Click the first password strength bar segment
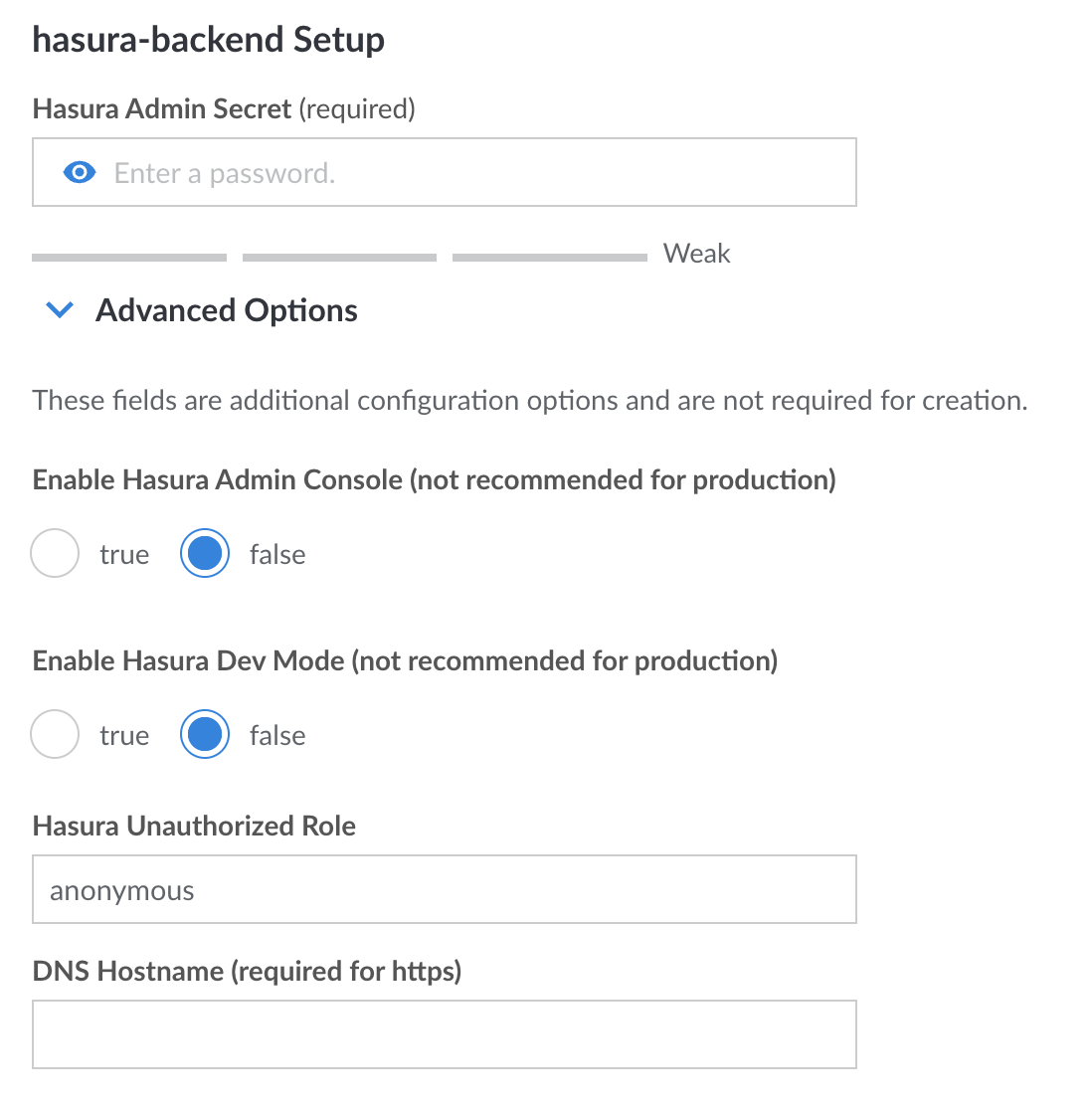Screen dimensions: 1092x1110 [x=129, y=258]
